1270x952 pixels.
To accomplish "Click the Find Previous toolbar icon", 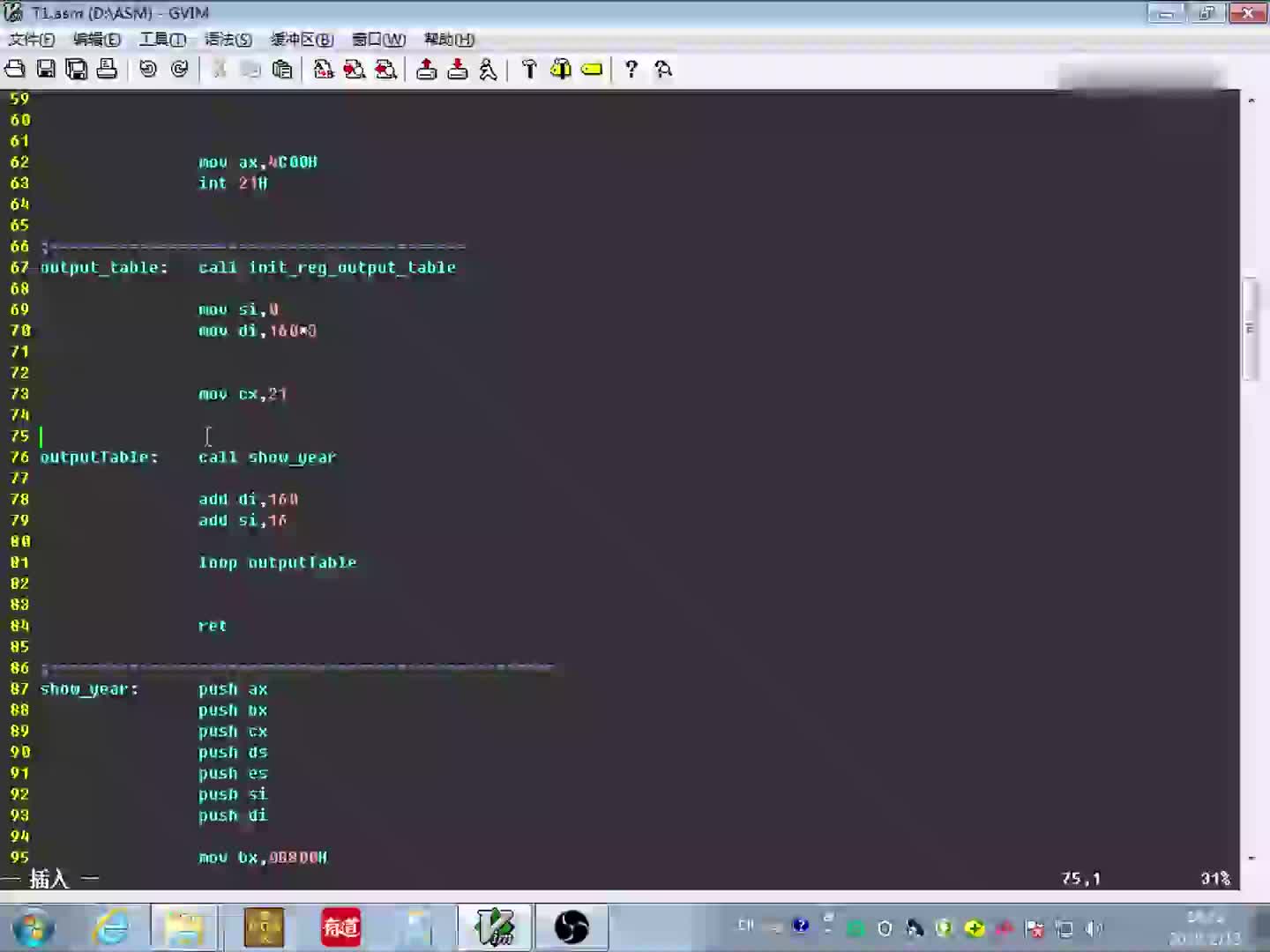I will 385,69.
